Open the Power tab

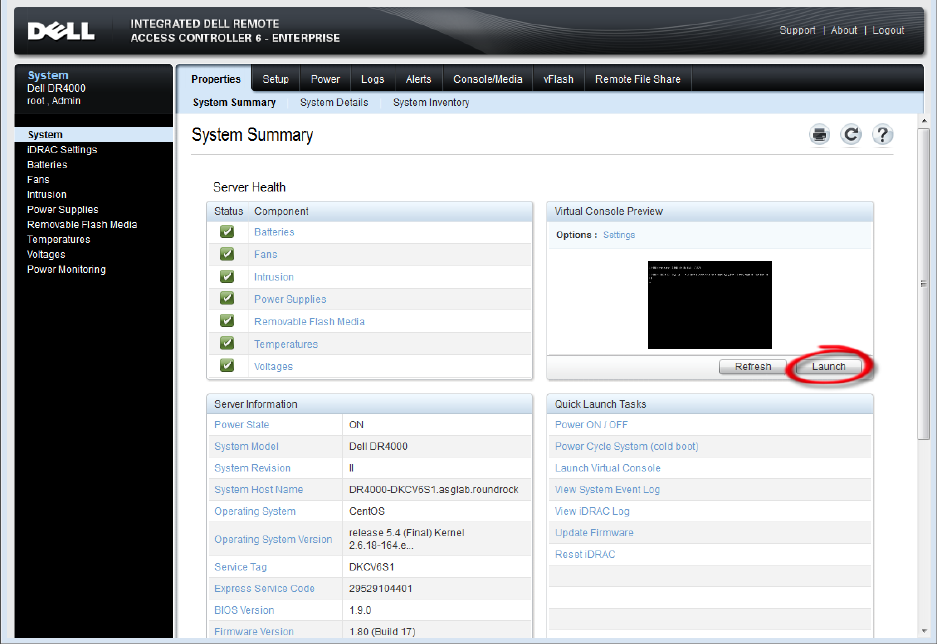coord(325,79)
